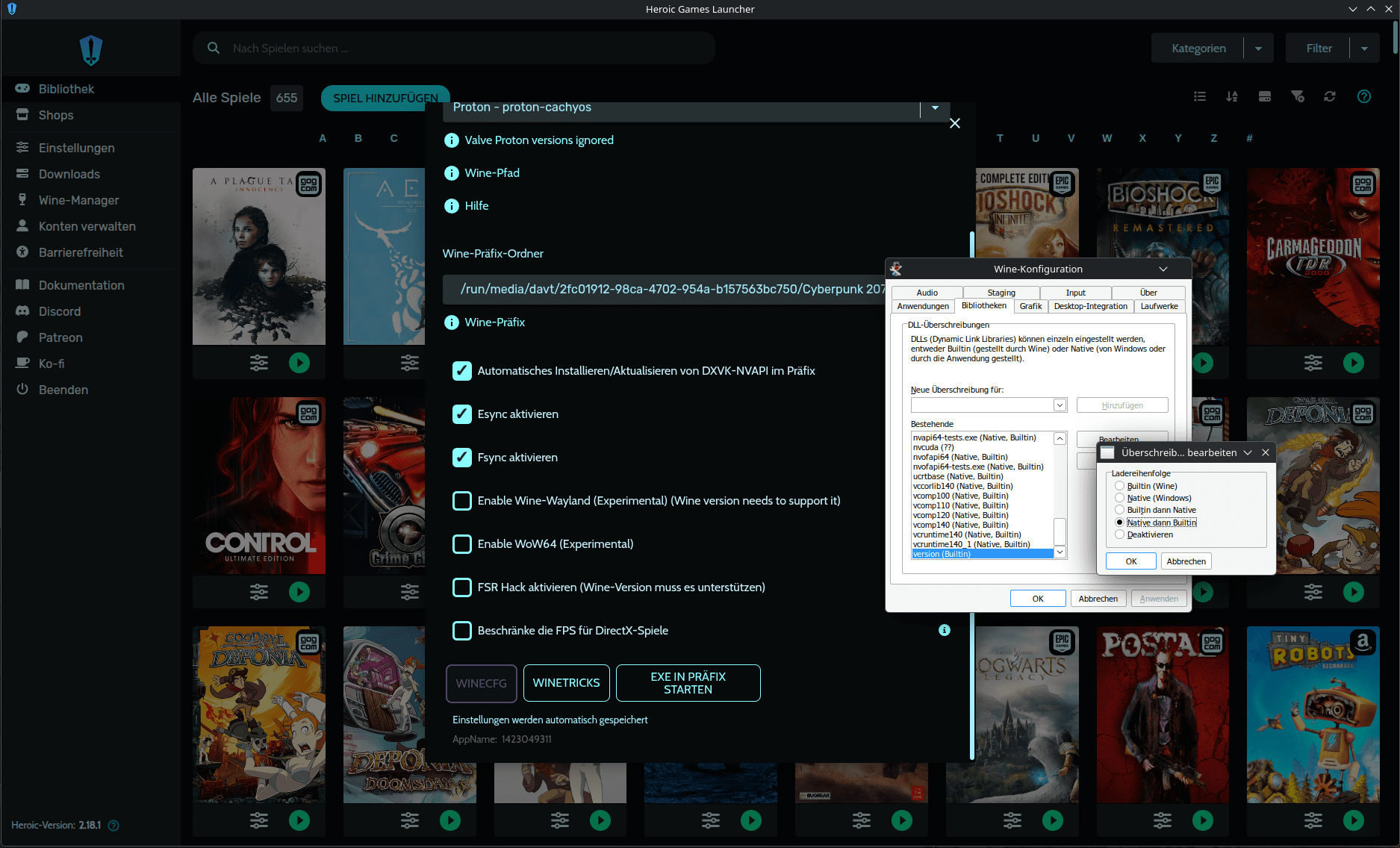The height and width of the screenshot is (848, 1400).
Task: Open Proton version dropdown arrow
Action: pyautogui.click(x=935, y=108)
